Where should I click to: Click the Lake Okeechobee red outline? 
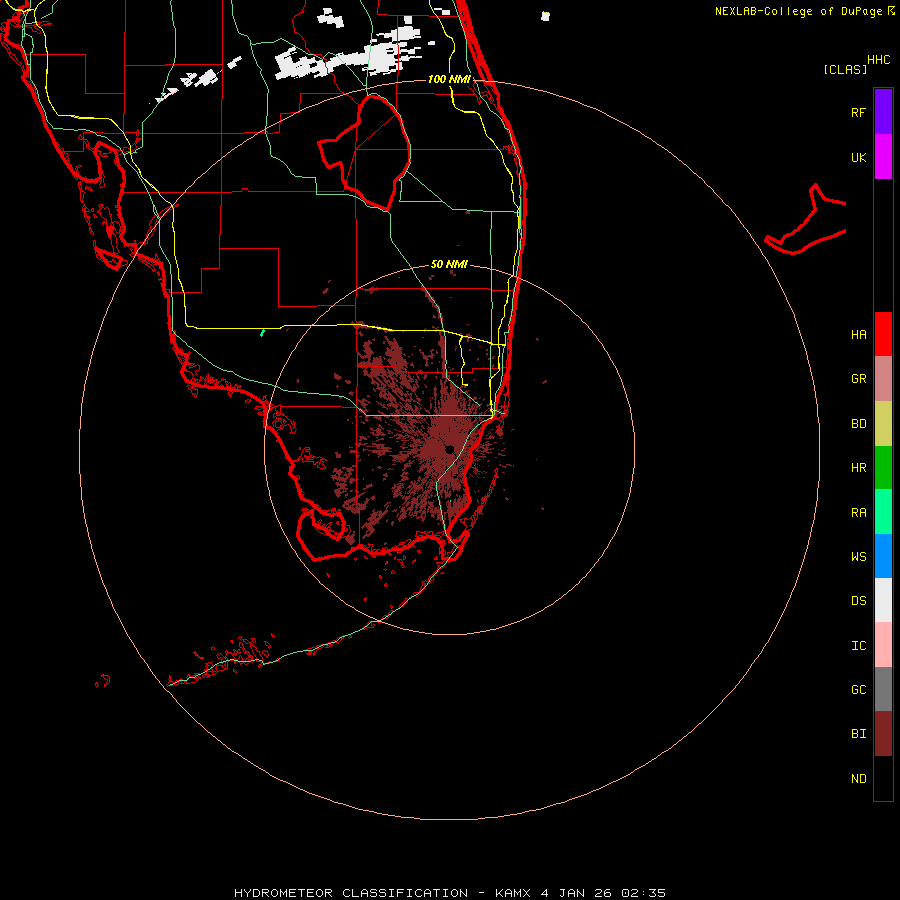[364, 152]
